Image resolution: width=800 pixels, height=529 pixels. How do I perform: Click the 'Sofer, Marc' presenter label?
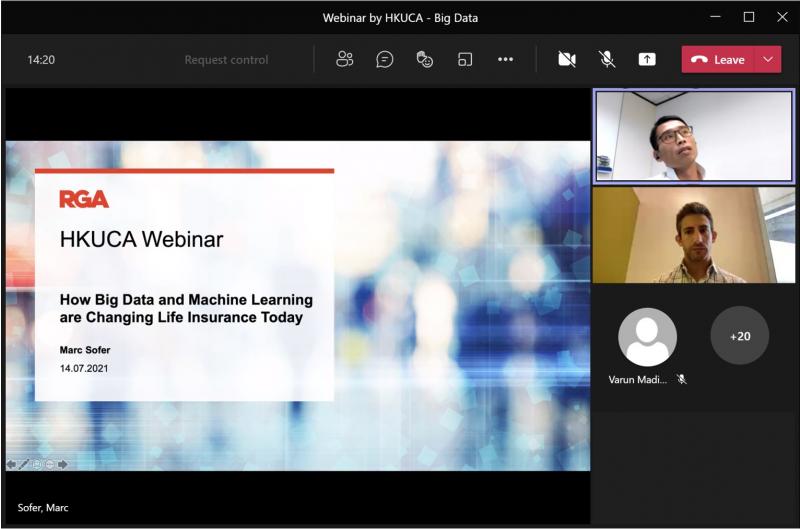pyautogui.click(x=43, y=508)
